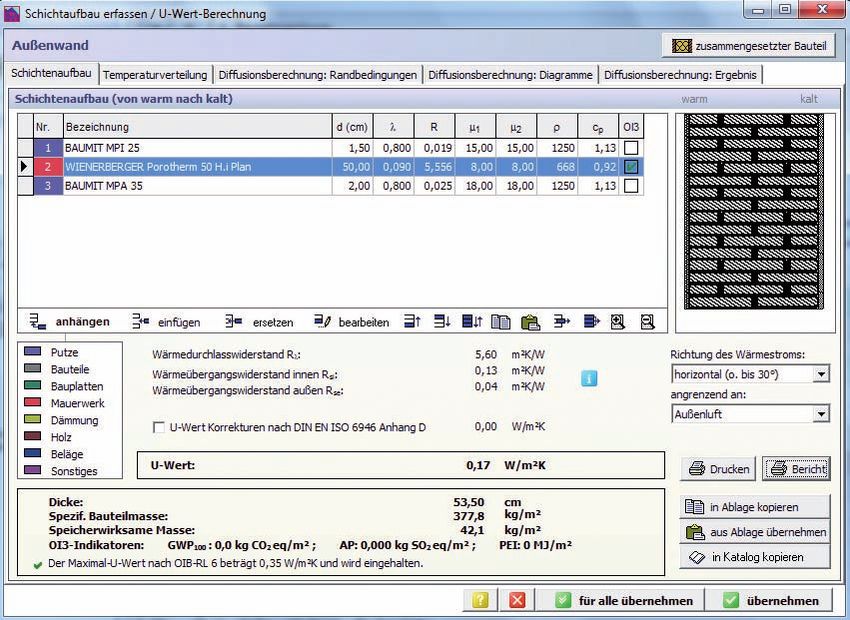
Task: Click the blue info icon
Action: pos(589,378)
